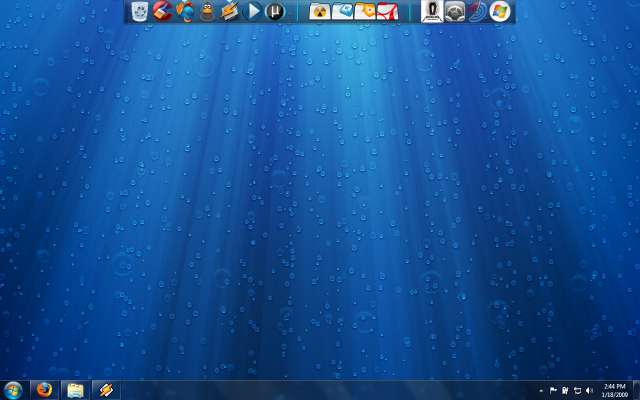Screen dimensions: 640x400
Task: Open the clock showing 2:44 PM
Action: 615,390
